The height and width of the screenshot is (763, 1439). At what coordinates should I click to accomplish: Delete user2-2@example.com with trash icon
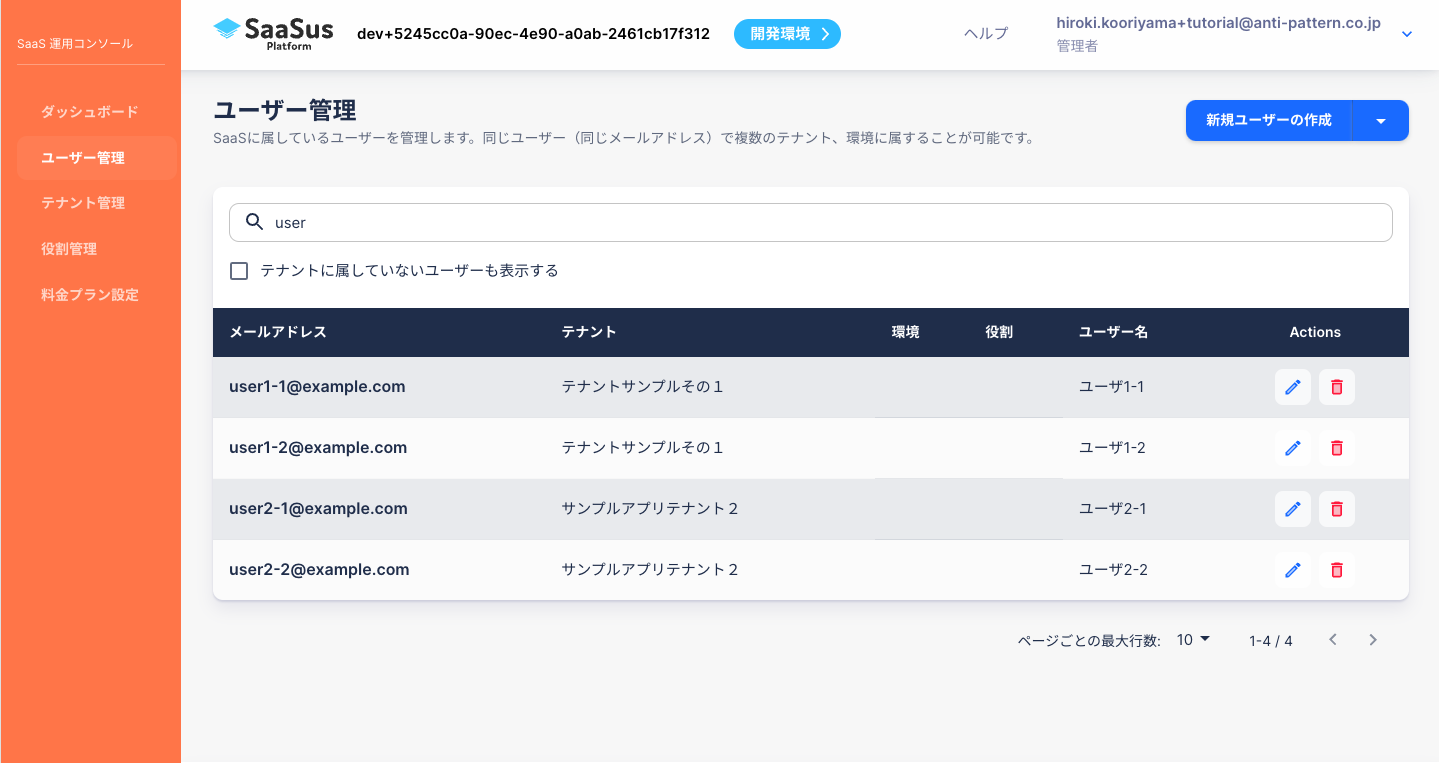tap(1337, 570)
